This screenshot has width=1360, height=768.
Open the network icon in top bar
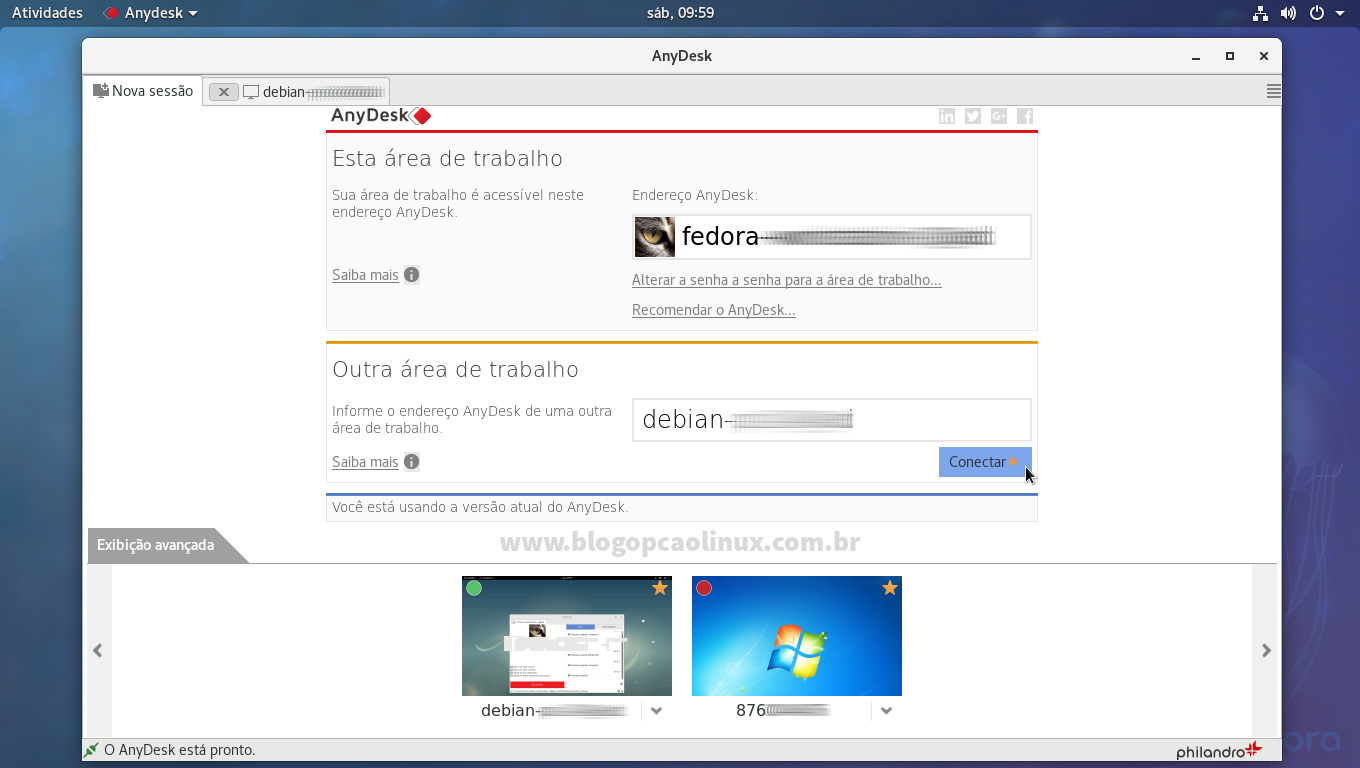(1260, 13)
